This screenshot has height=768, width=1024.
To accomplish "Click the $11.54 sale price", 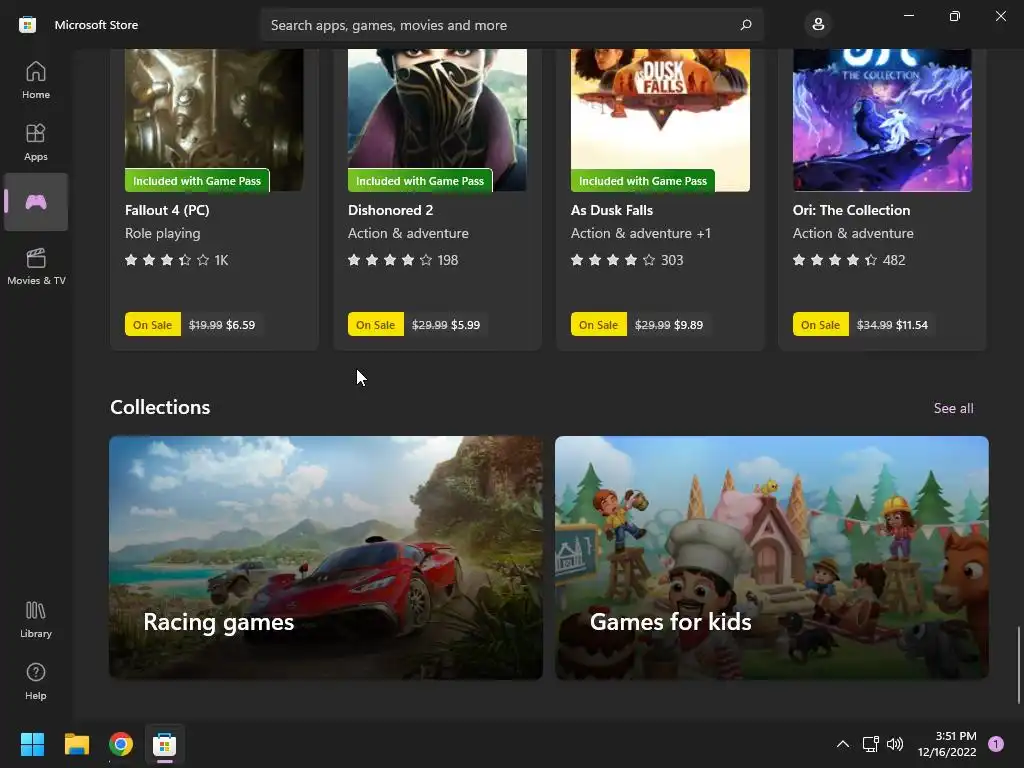I will point(912,325).
